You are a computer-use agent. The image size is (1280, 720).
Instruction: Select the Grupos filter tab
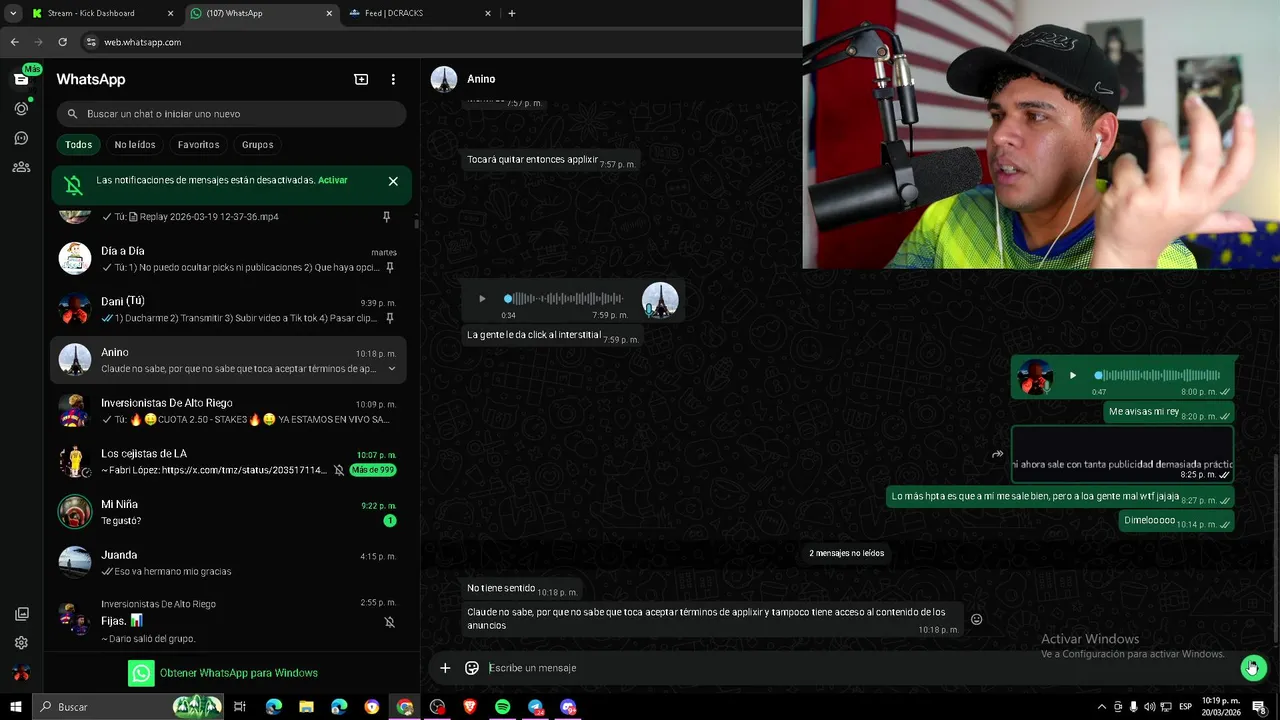[x=257, y=145]
